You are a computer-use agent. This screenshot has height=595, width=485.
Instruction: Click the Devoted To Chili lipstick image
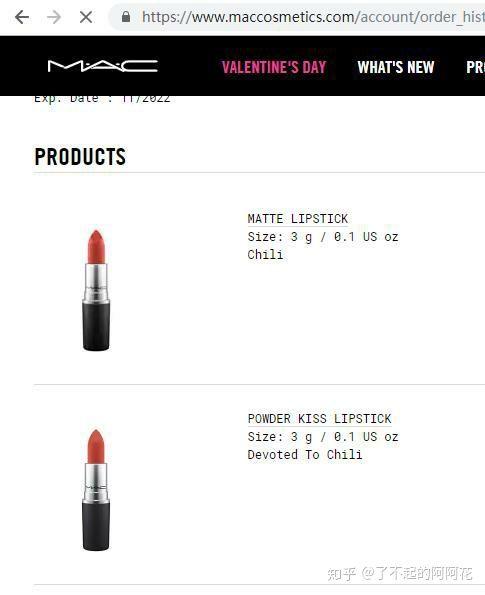click(x=96, y=490)
